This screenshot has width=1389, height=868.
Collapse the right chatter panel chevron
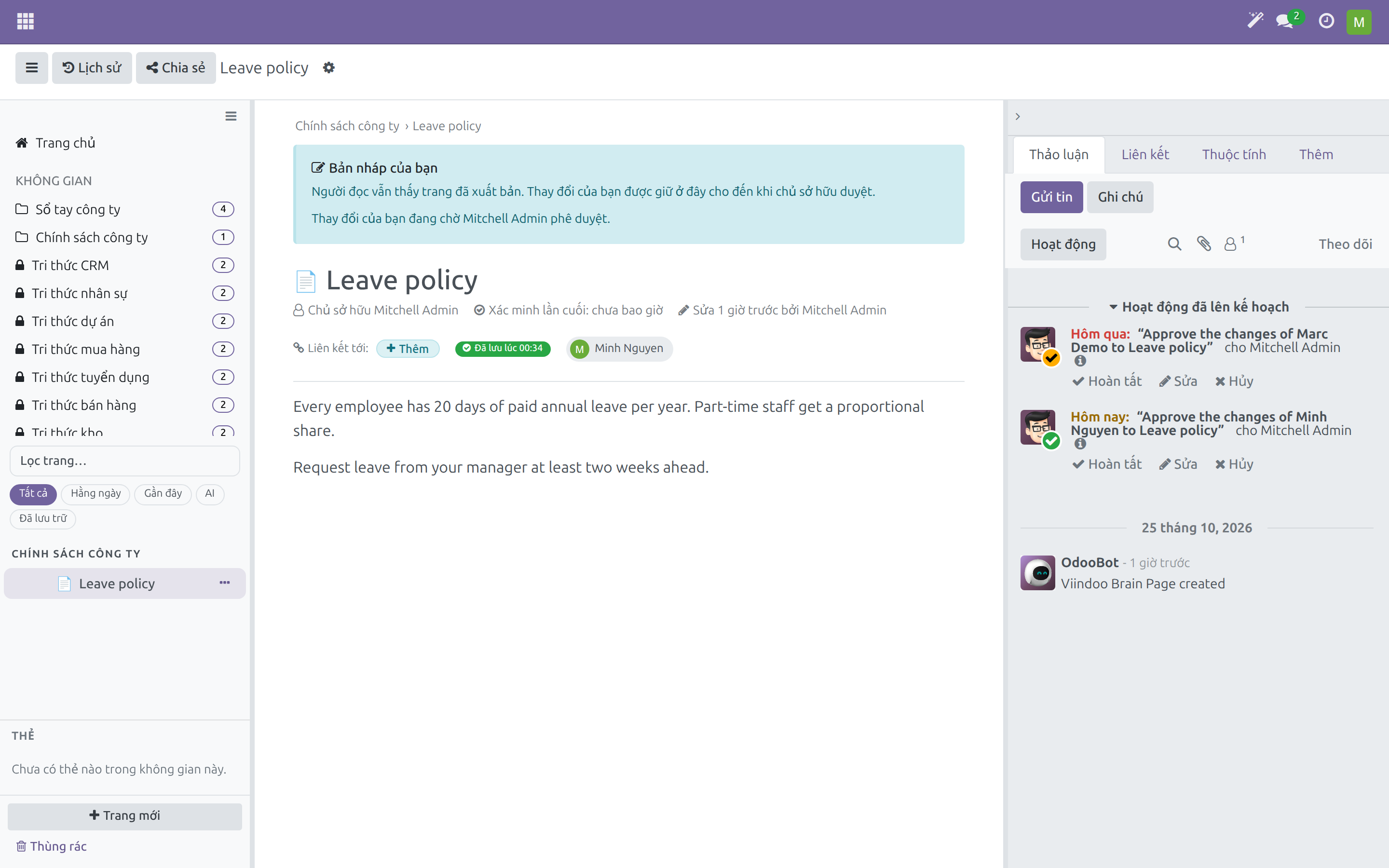coord(1018,117)
